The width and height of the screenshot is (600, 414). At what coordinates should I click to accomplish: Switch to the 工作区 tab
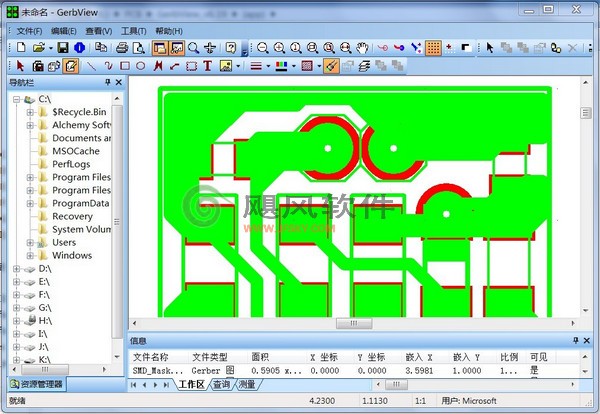(x=191, y=384)
